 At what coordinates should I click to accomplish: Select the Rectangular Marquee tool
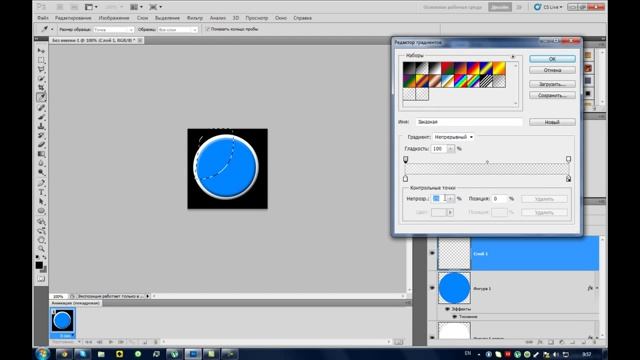(x=41, y=60)
